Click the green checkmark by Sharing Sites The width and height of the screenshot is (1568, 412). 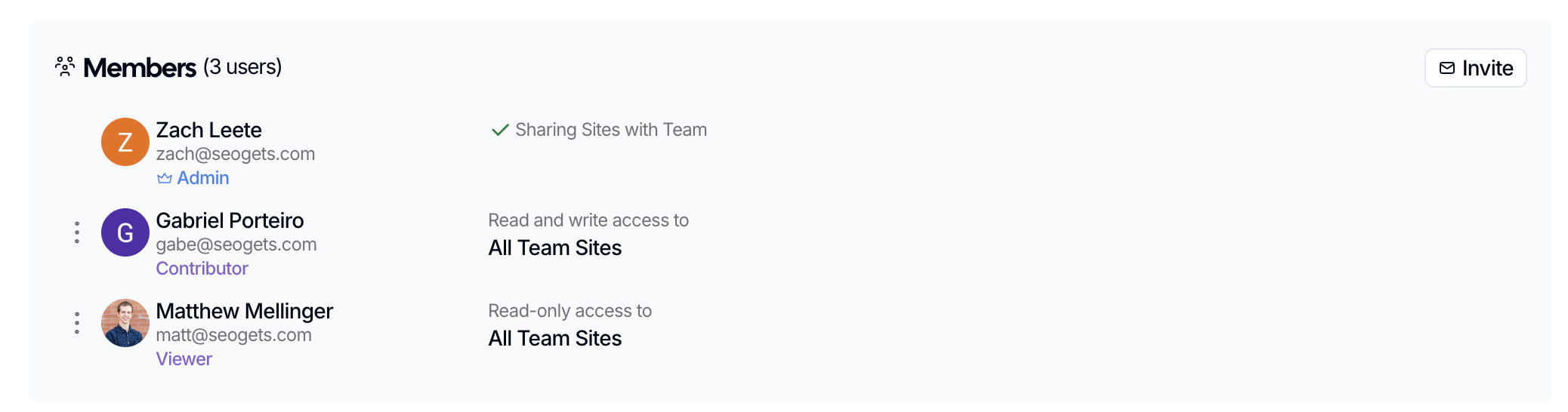pos(499,131)
